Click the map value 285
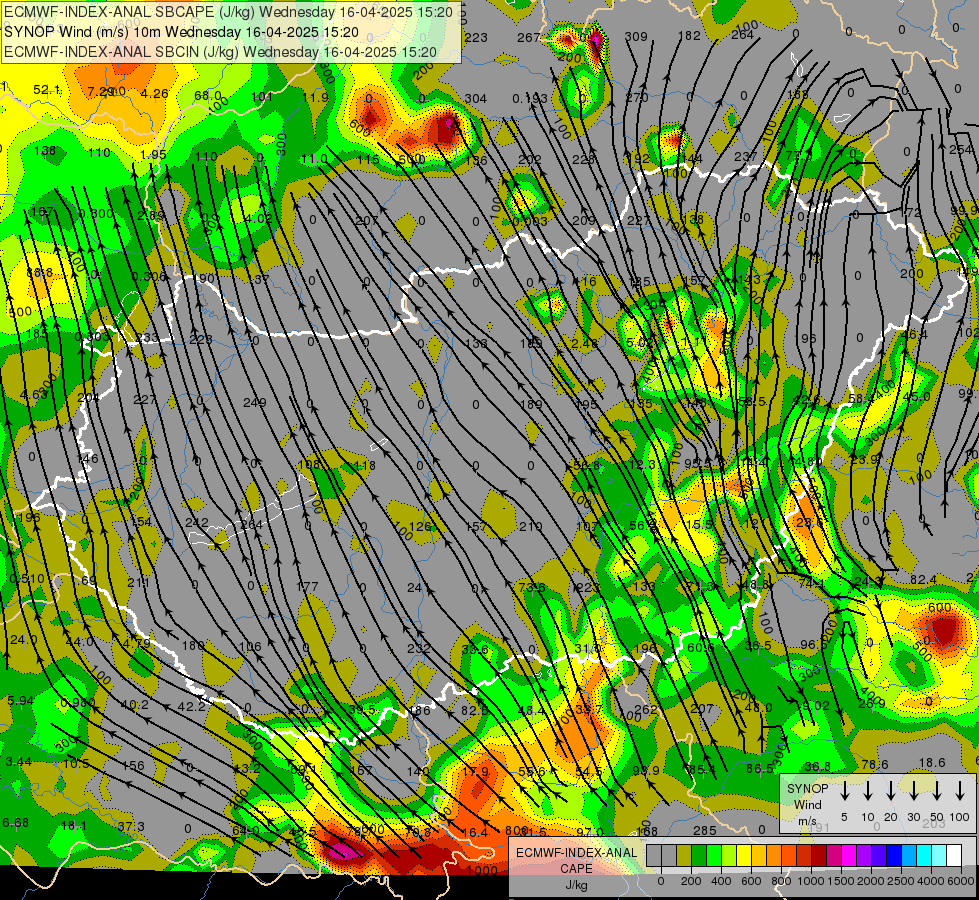 coord(705,831)
